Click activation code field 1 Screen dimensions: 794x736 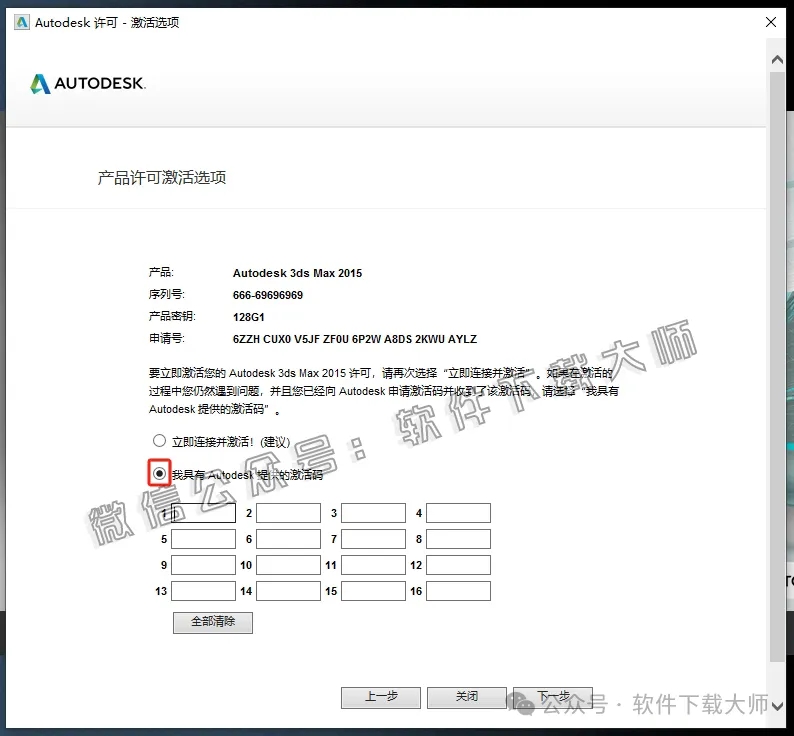click(x=204, y=513)
